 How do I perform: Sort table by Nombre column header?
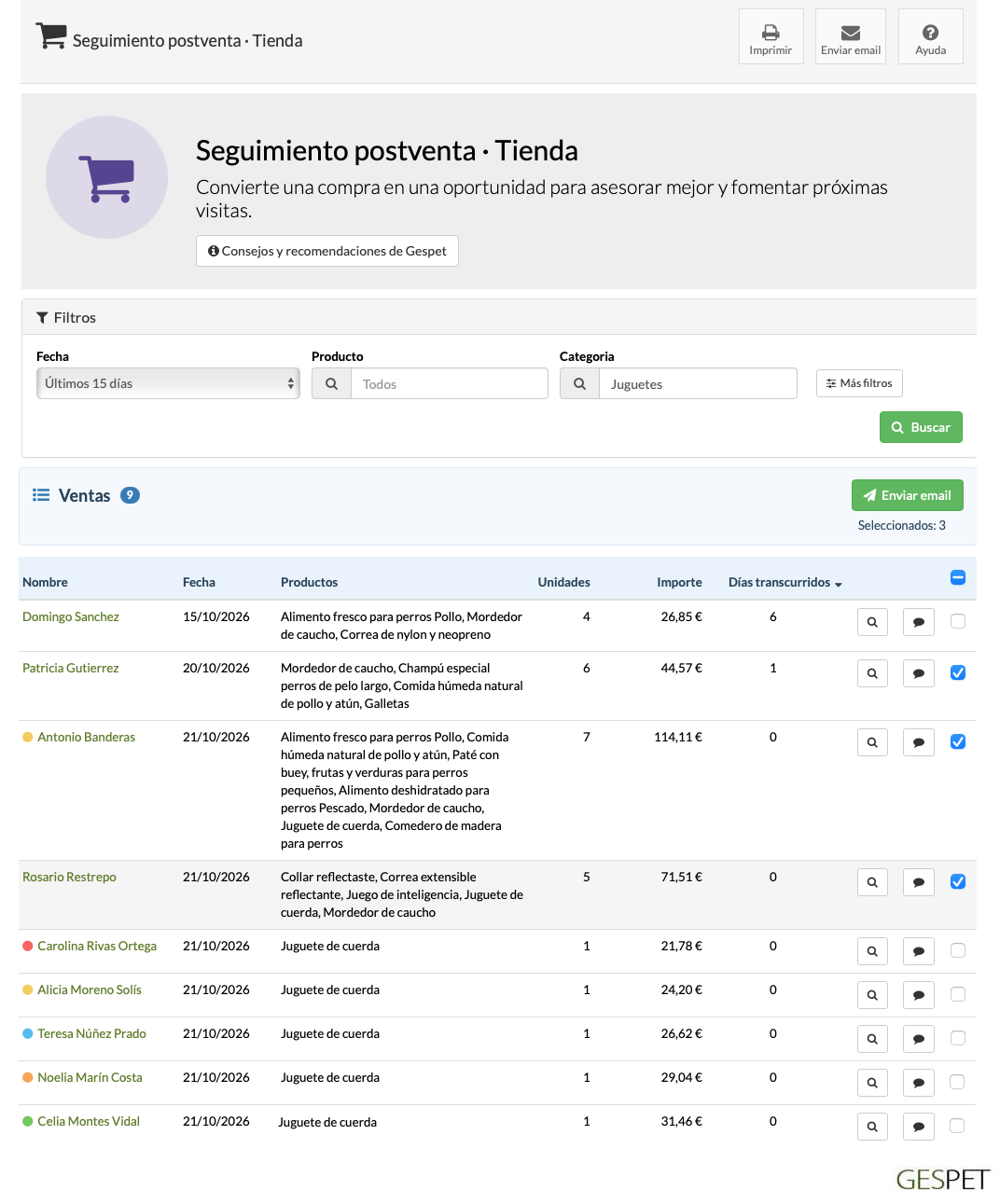[45, 582]
